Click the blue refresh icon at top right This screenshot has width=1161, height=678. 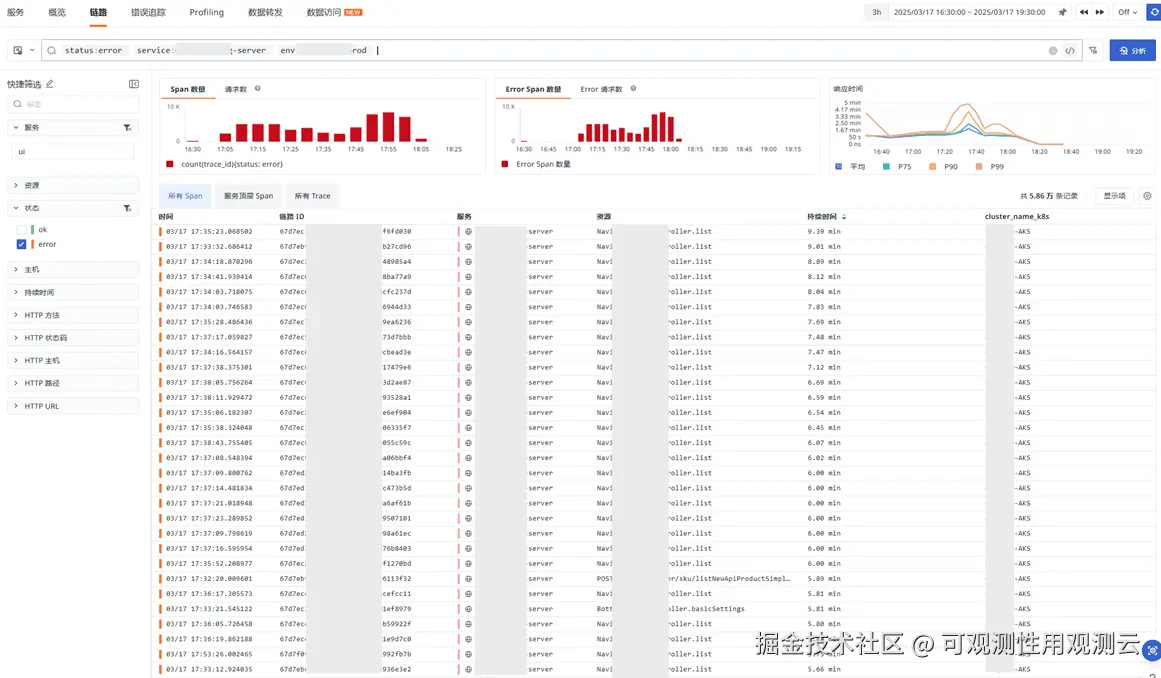[x=1155, y=12]
